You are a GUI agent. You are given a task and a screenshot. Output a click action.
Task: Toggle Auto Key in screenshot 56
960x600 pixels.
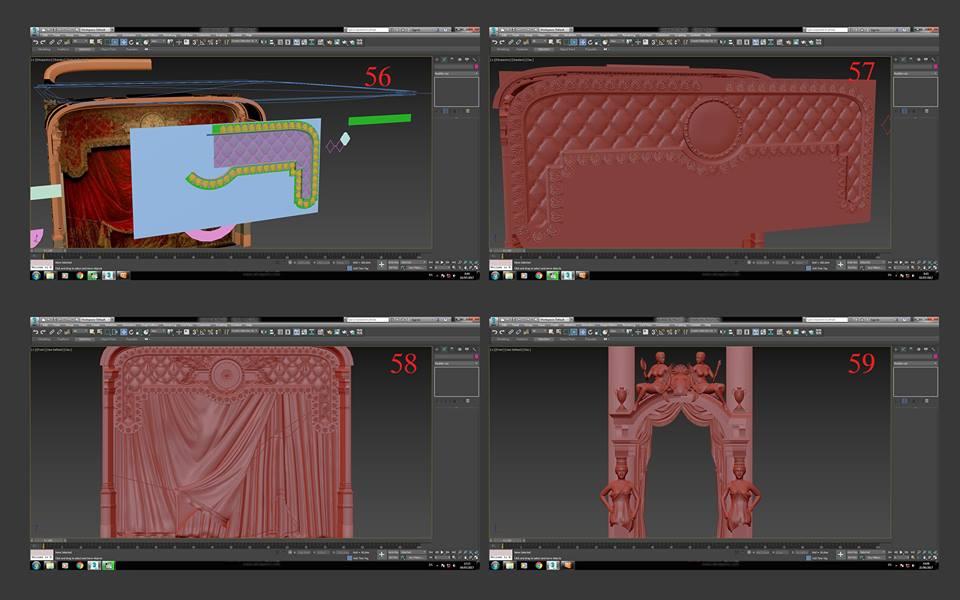click(393, 263)
